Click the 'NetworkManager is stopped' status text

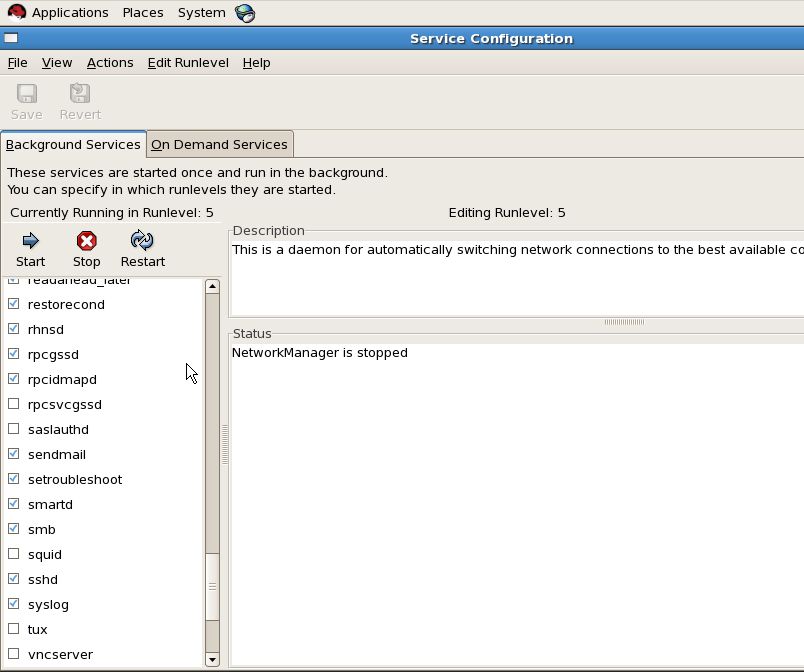click(319, 353)
